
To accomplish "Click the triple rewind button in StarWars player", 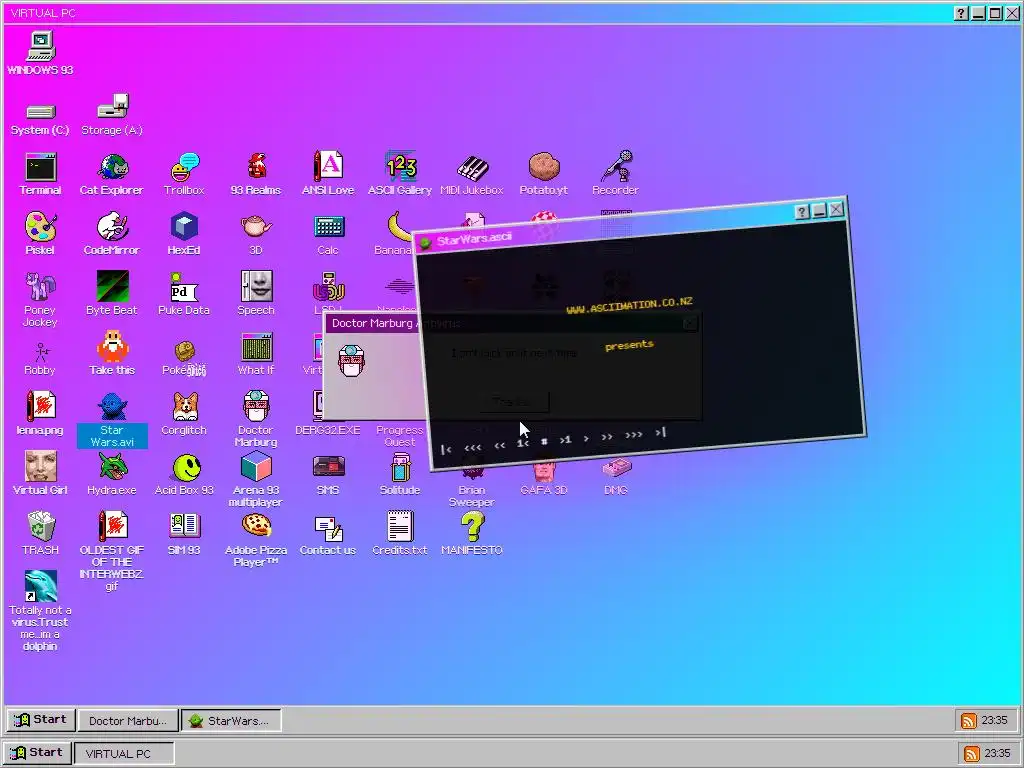I will tap(473, 447).
